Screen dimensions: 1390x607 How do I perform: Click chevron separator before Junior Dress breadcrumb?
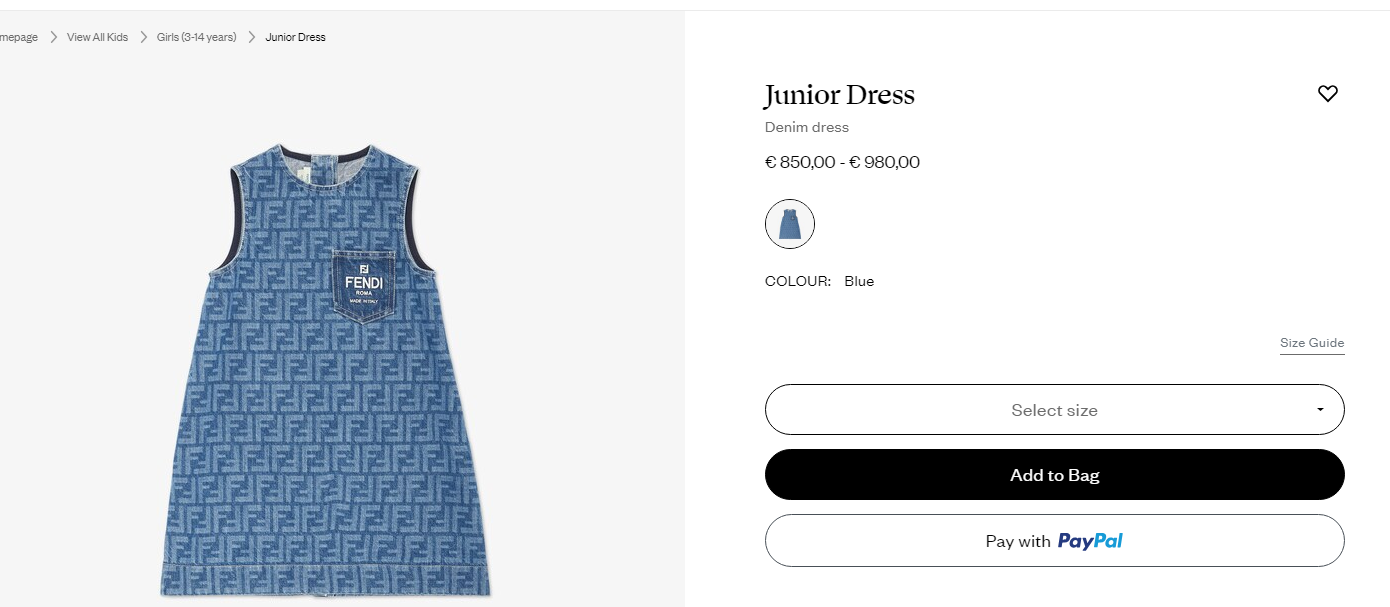tap(252, 37)
